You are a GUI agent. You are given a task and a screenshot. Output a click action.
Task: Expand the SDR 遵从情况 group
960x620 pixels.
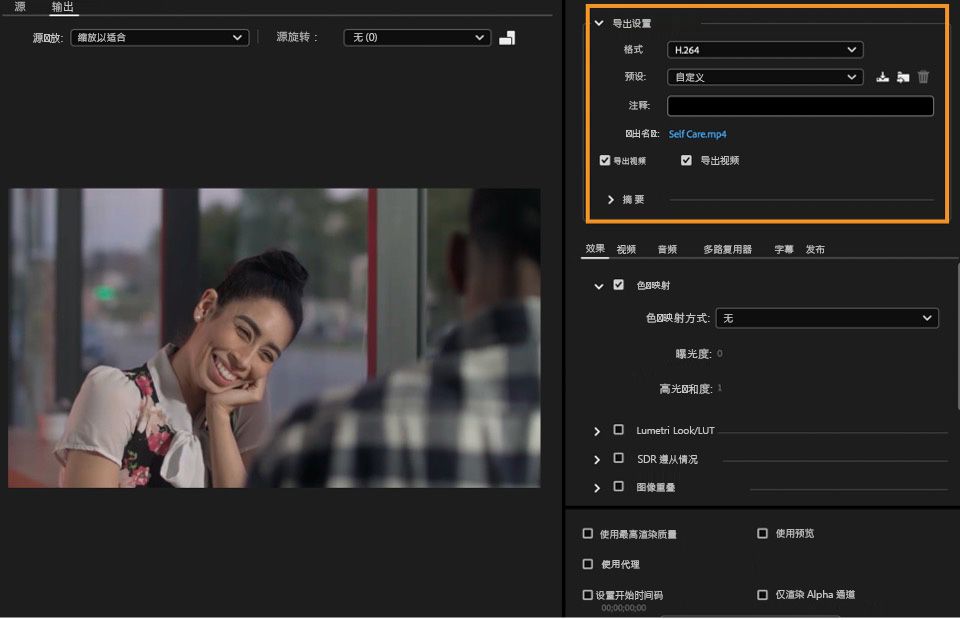coord(597,460)
